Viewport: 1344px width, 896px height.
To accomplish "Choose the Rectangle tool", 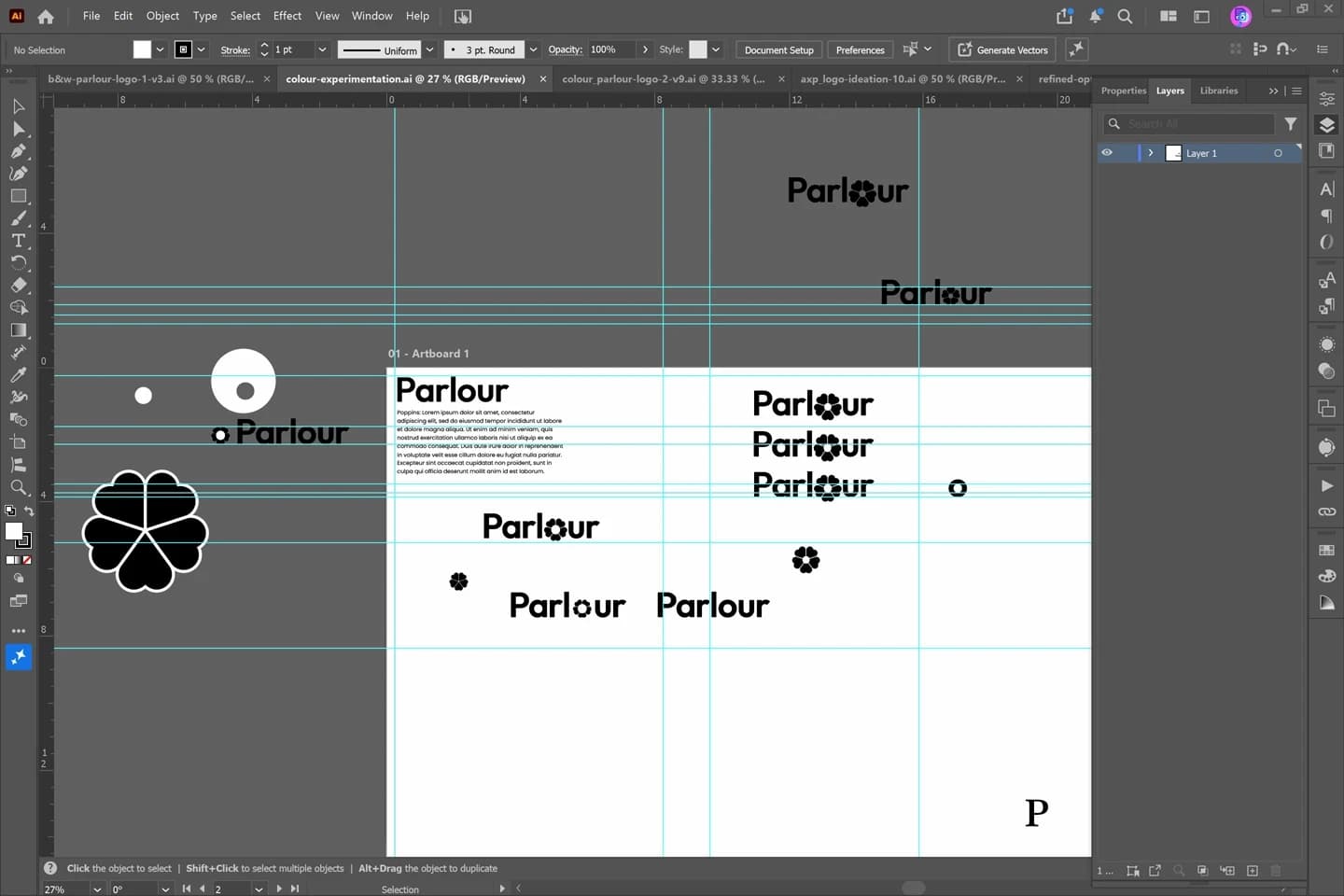I will tap(19, 196).
